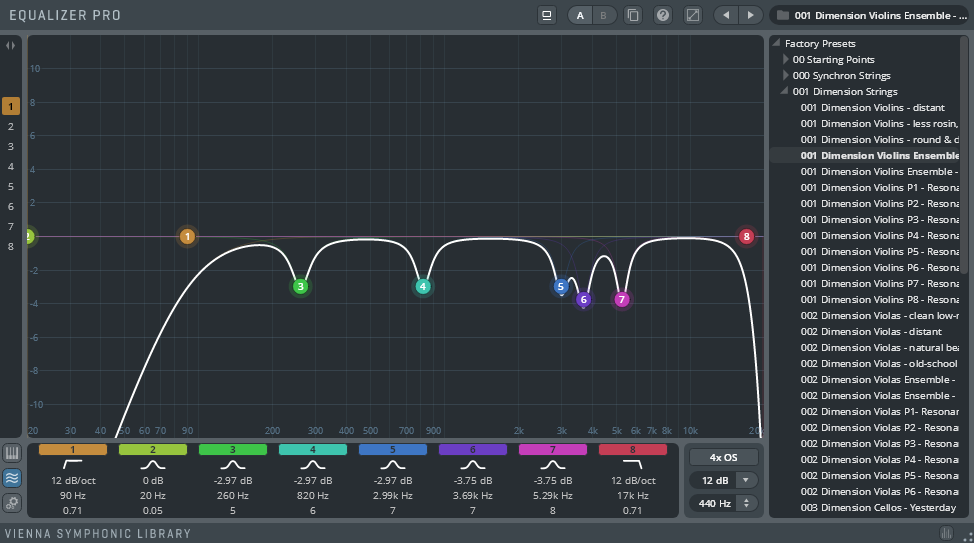Copy settings between A and B
The width and height of the screenshot is (974, 543).
pyautogui.click(x=633, y=16)
